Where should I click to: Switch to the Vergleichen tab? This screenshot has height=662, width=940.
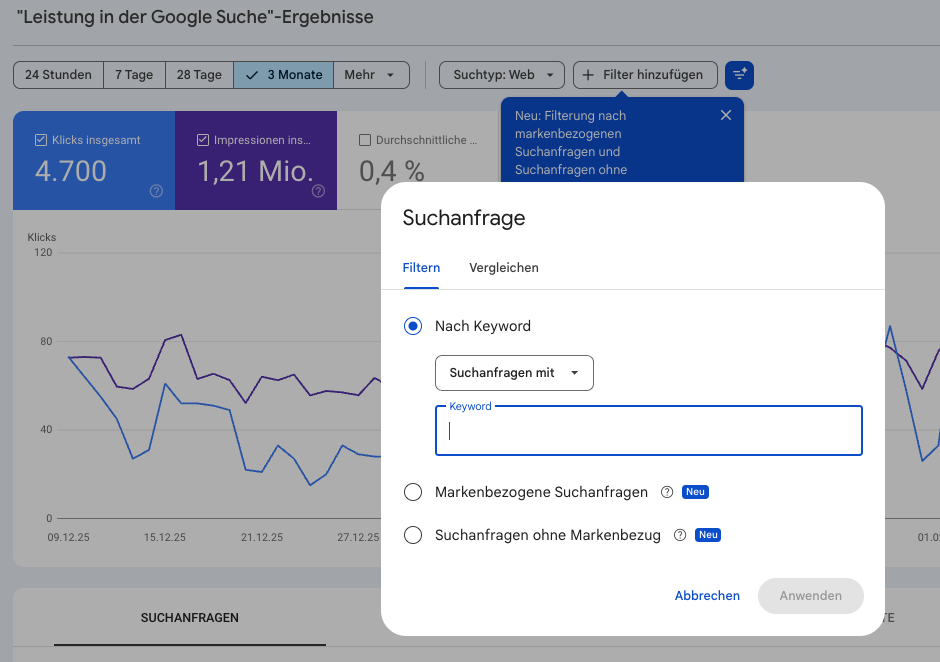pos(504,268)
